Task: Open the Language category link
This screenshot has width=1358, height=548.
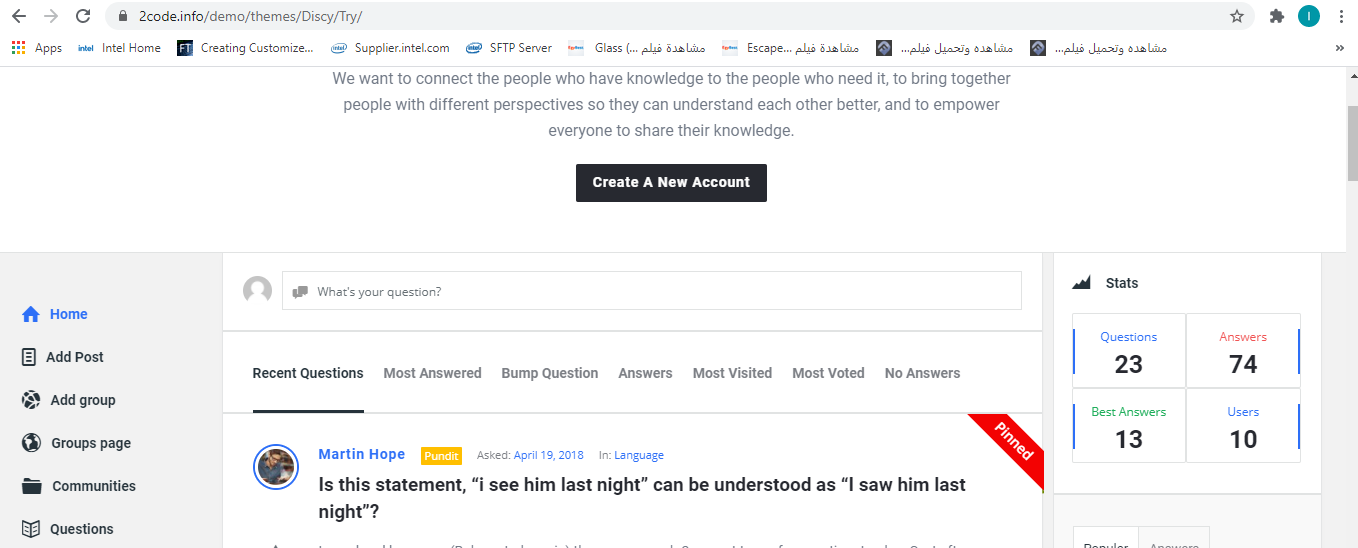Action: [x=638, y=455]
